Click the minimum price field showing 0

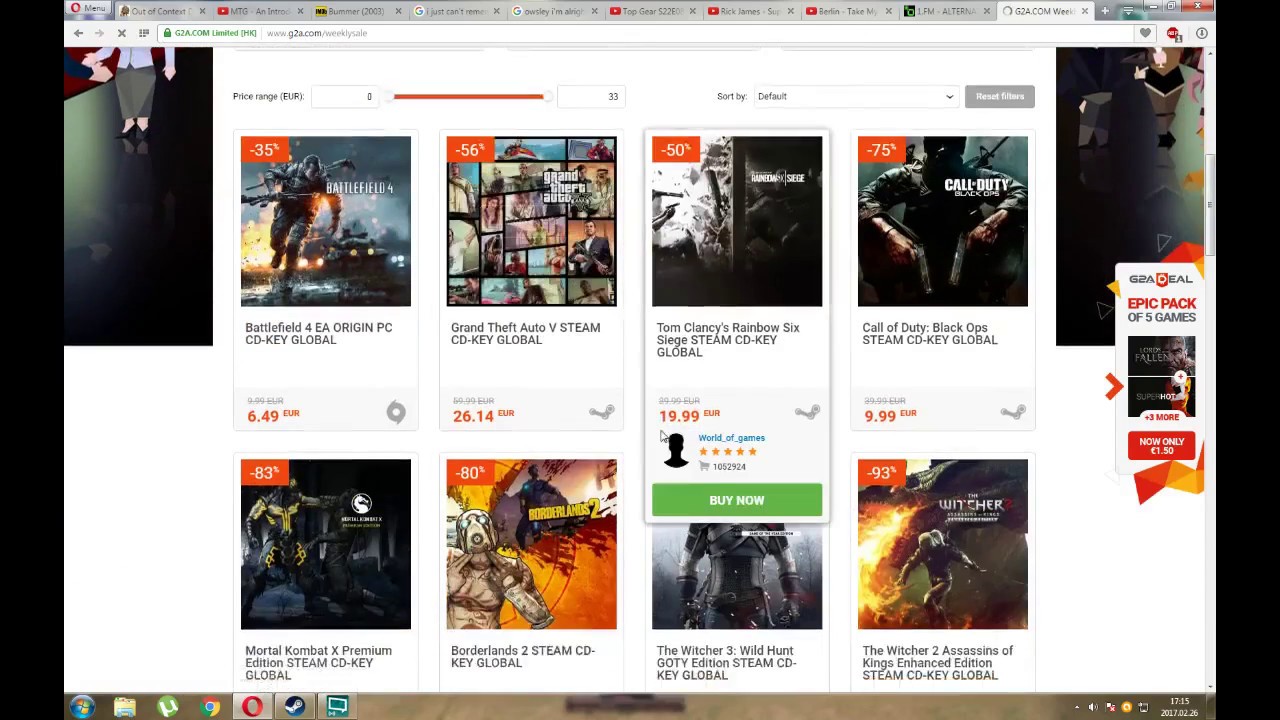point(347,96)
